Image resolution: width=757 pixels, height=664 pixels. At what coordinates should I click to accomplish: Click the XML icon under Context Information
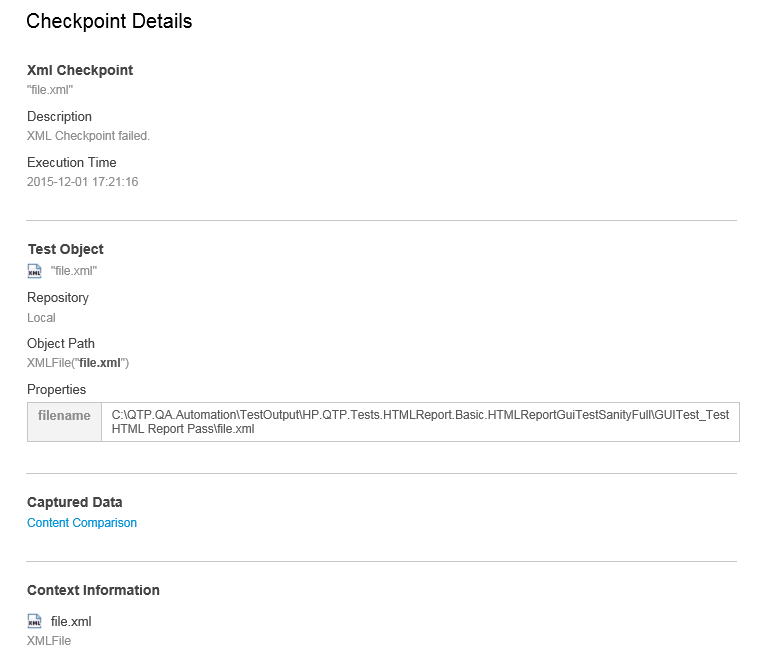point(35,621)
